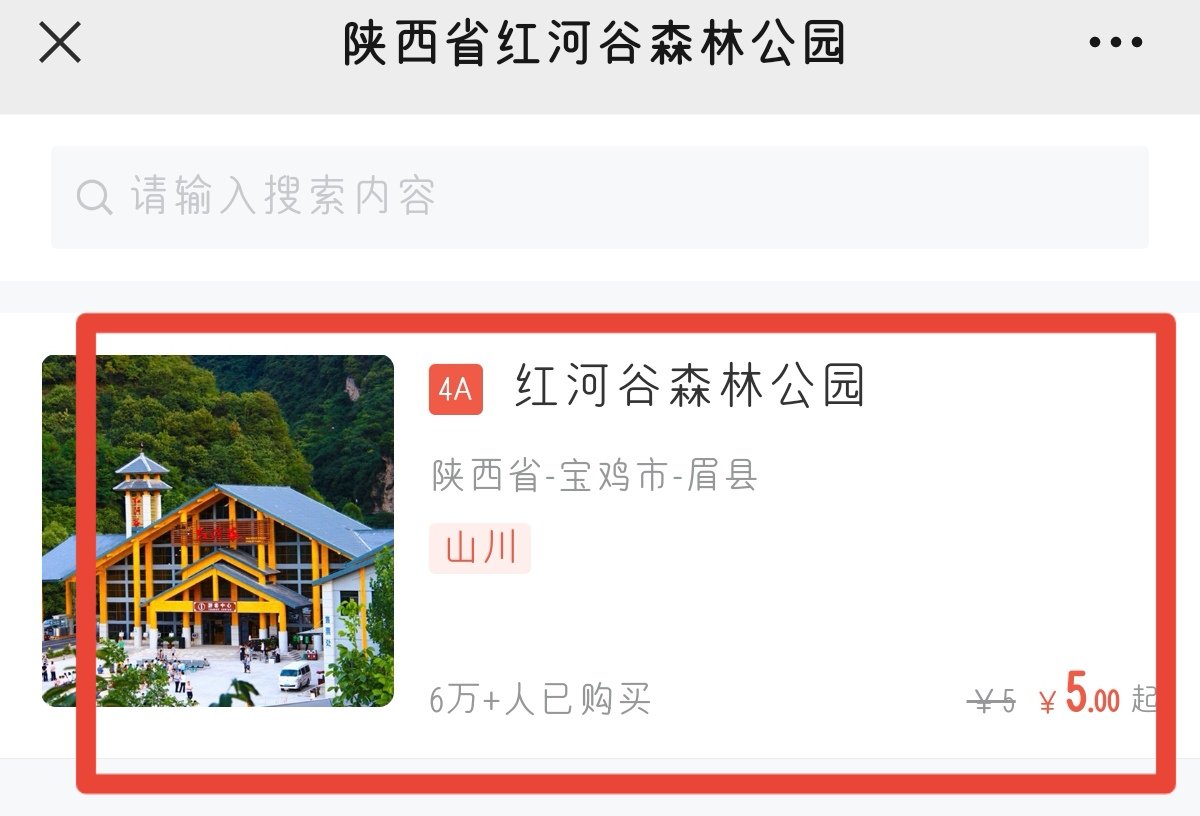Close the page with the X icon
This screenshot has width=1200, height=816.
pyautogui.click(x=60, y=42)
